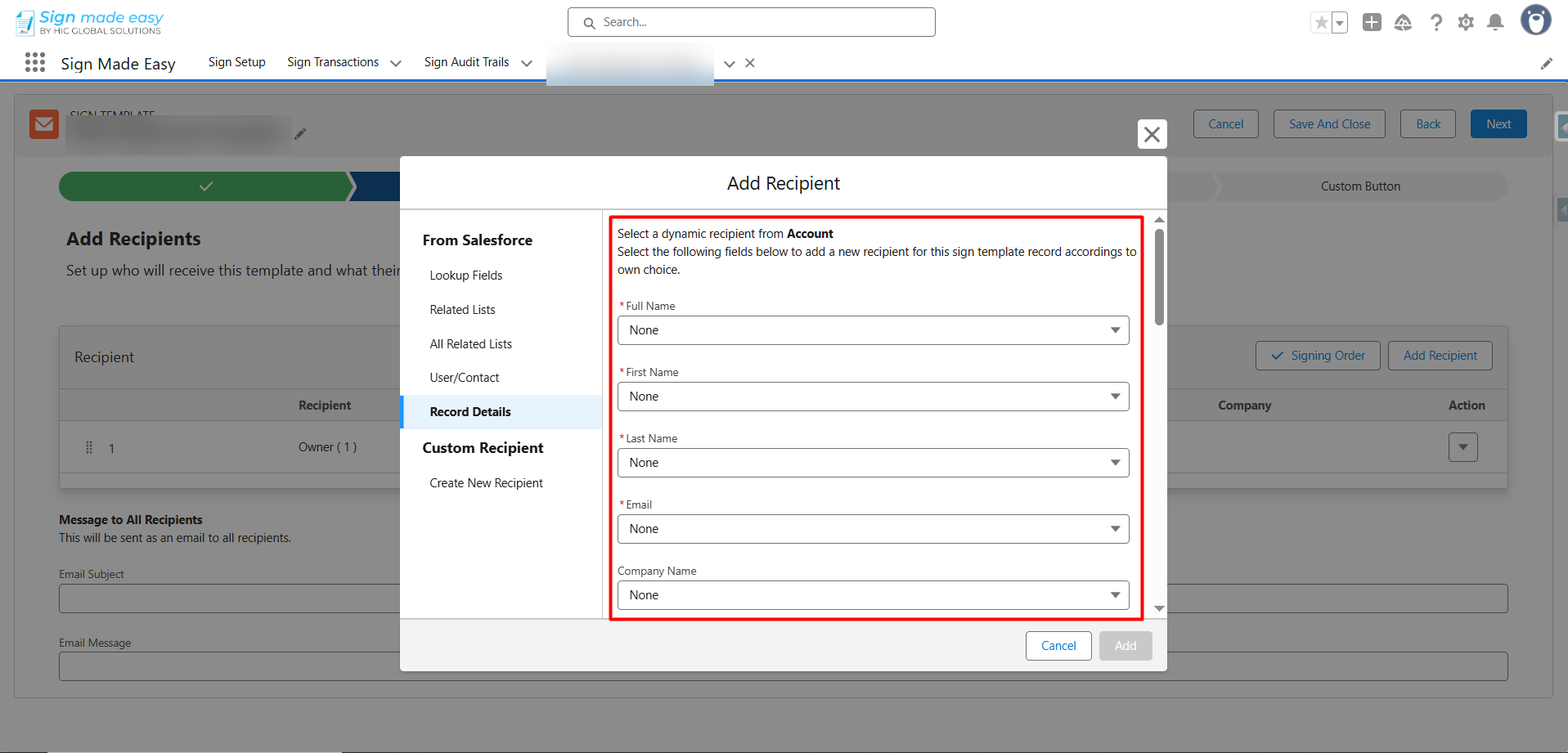
Task: Click the Owner ( 1 ) recipient cell
Action: [327, 447]
